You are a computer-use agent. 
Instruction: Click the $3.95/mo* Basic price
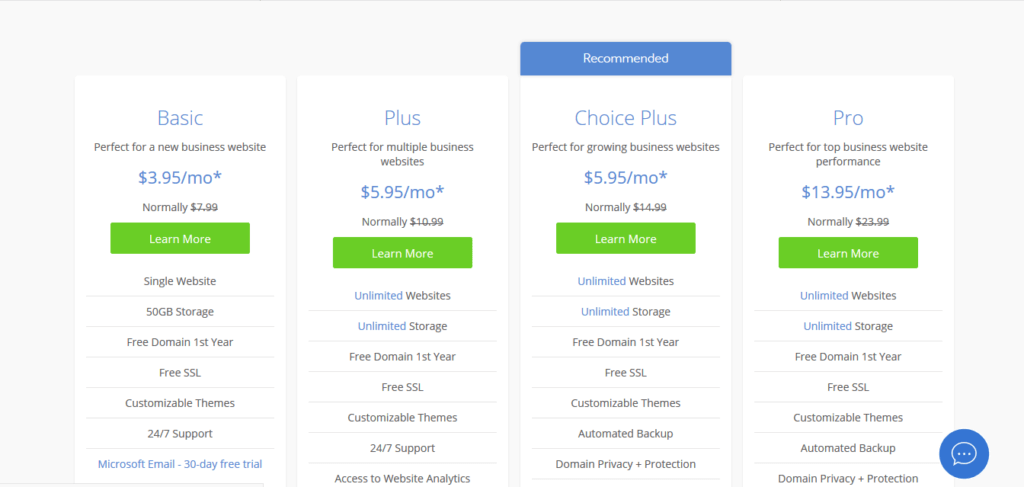[180, 177]
